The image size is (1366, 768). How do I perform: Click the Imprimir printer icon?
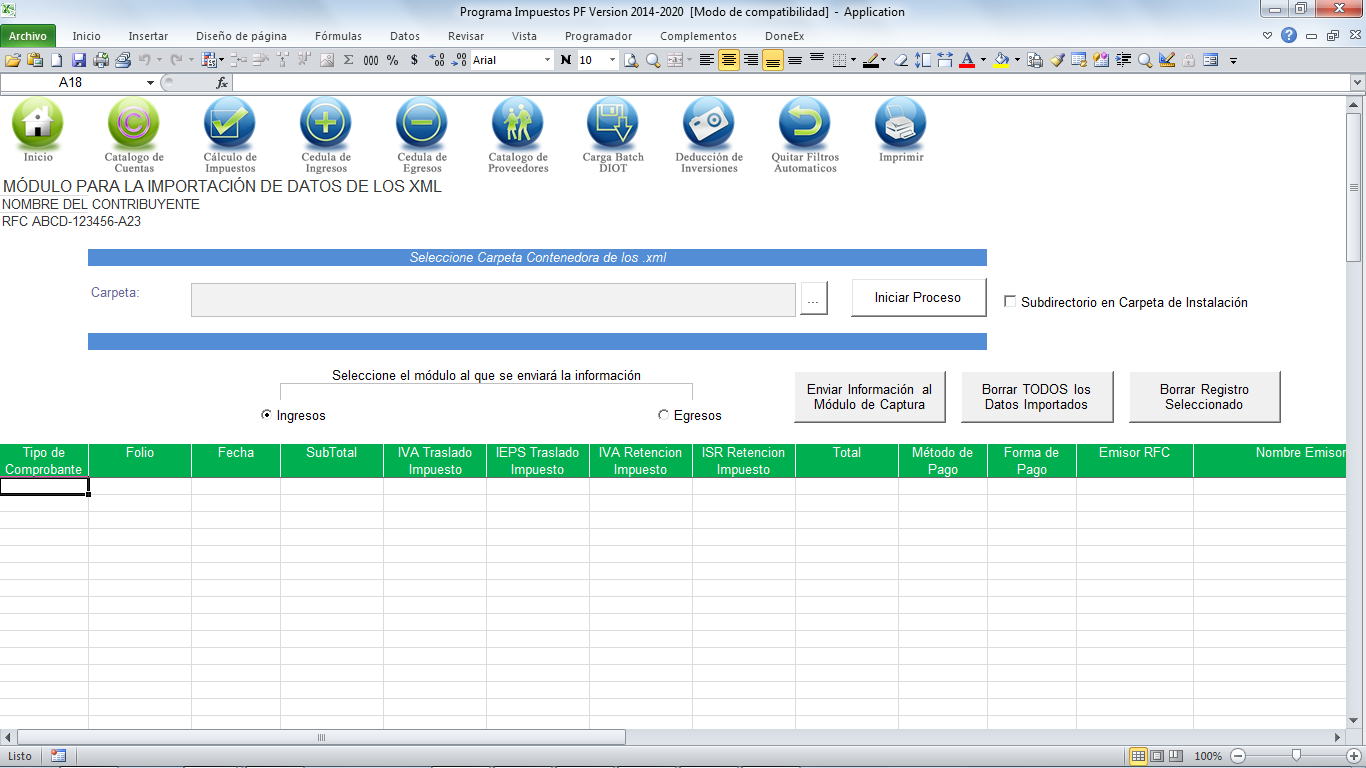(x=901, y=124)
